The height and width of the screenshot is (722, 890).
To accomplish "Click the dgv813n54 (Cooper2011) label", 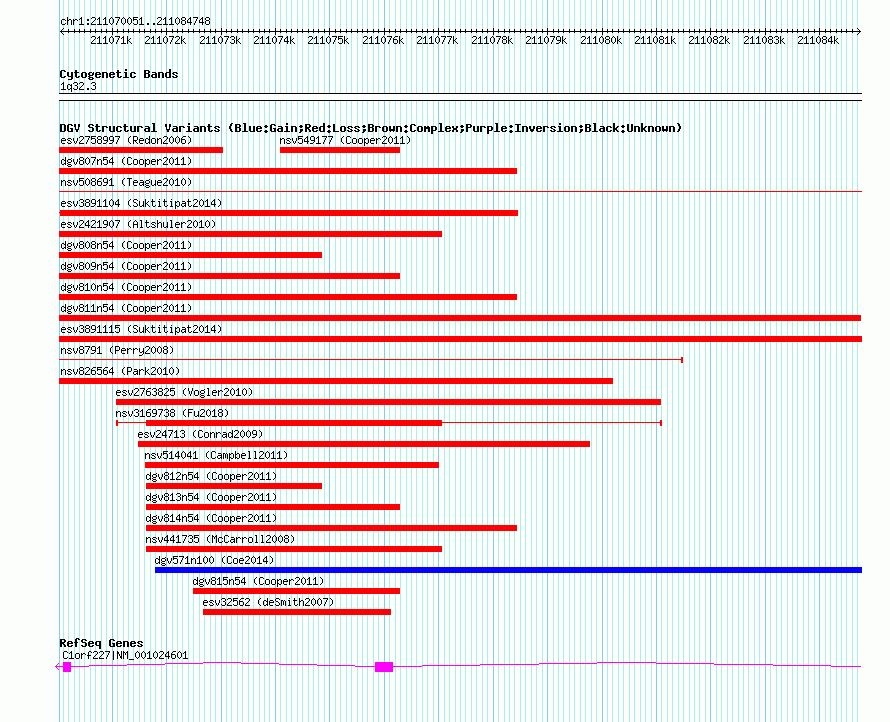I will (211, 497).
